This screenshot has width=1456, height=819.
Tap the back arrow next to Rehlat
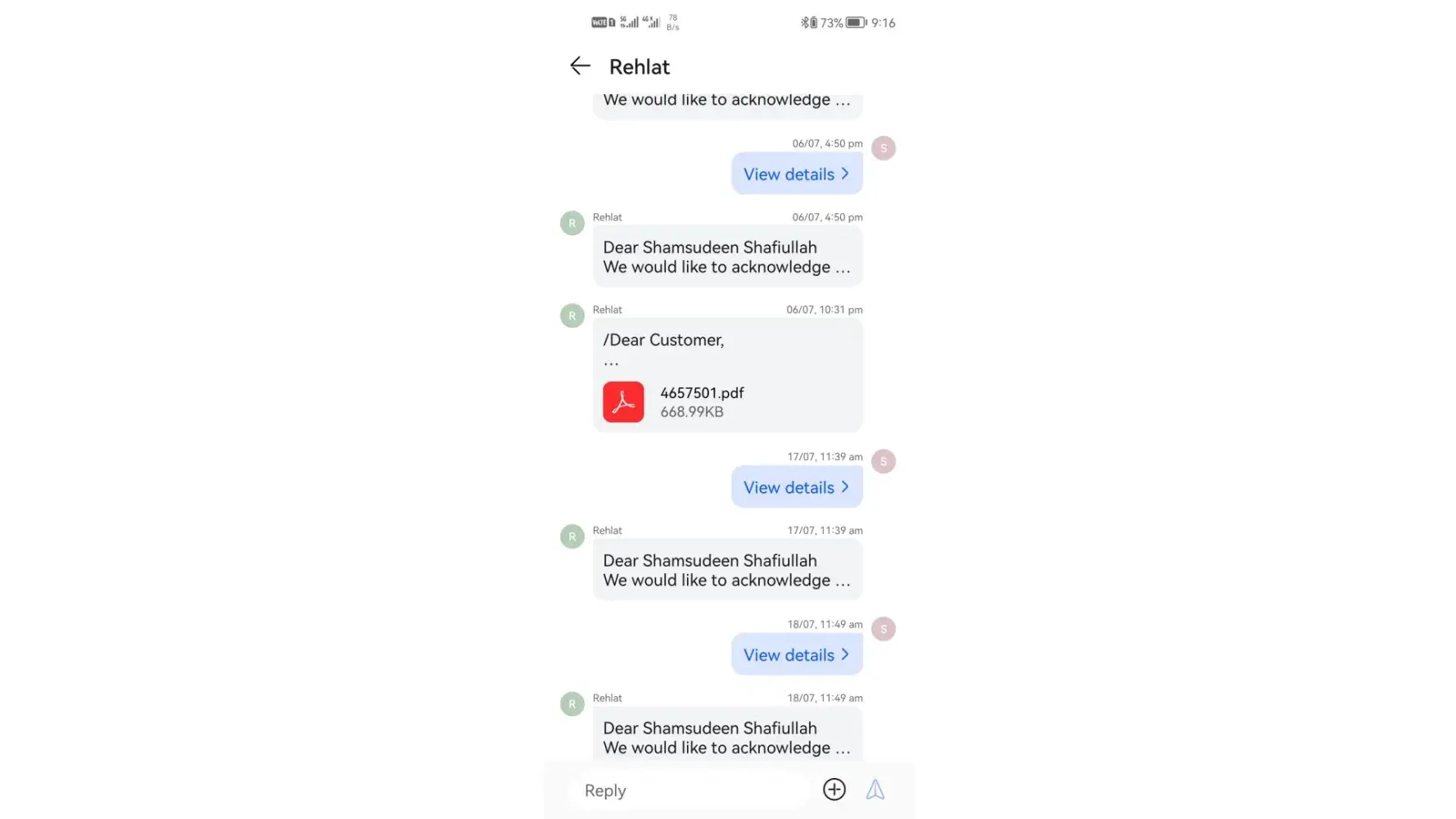[x=580, y=66]
